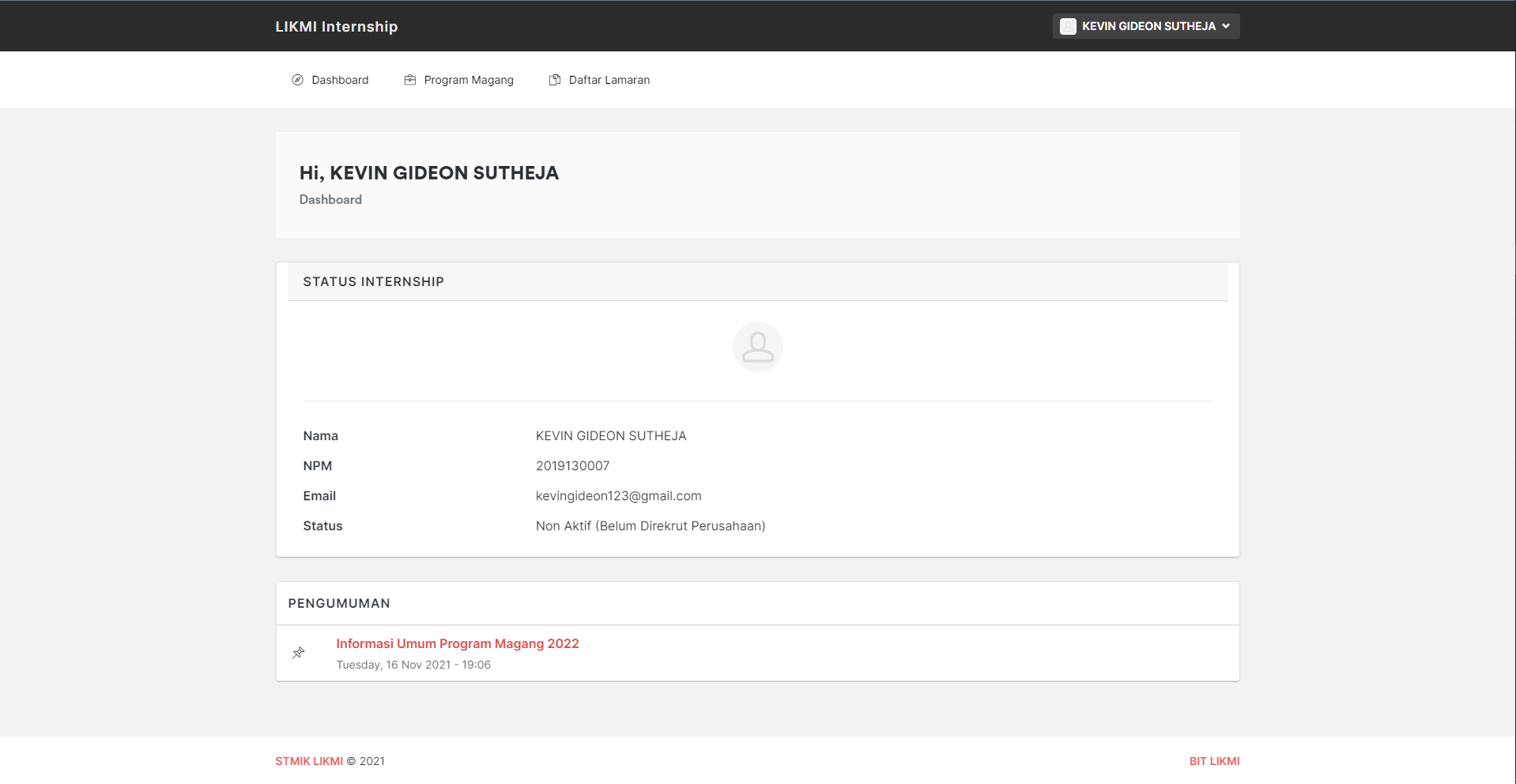Expand the user dropdown chevron

(1226, 26)
